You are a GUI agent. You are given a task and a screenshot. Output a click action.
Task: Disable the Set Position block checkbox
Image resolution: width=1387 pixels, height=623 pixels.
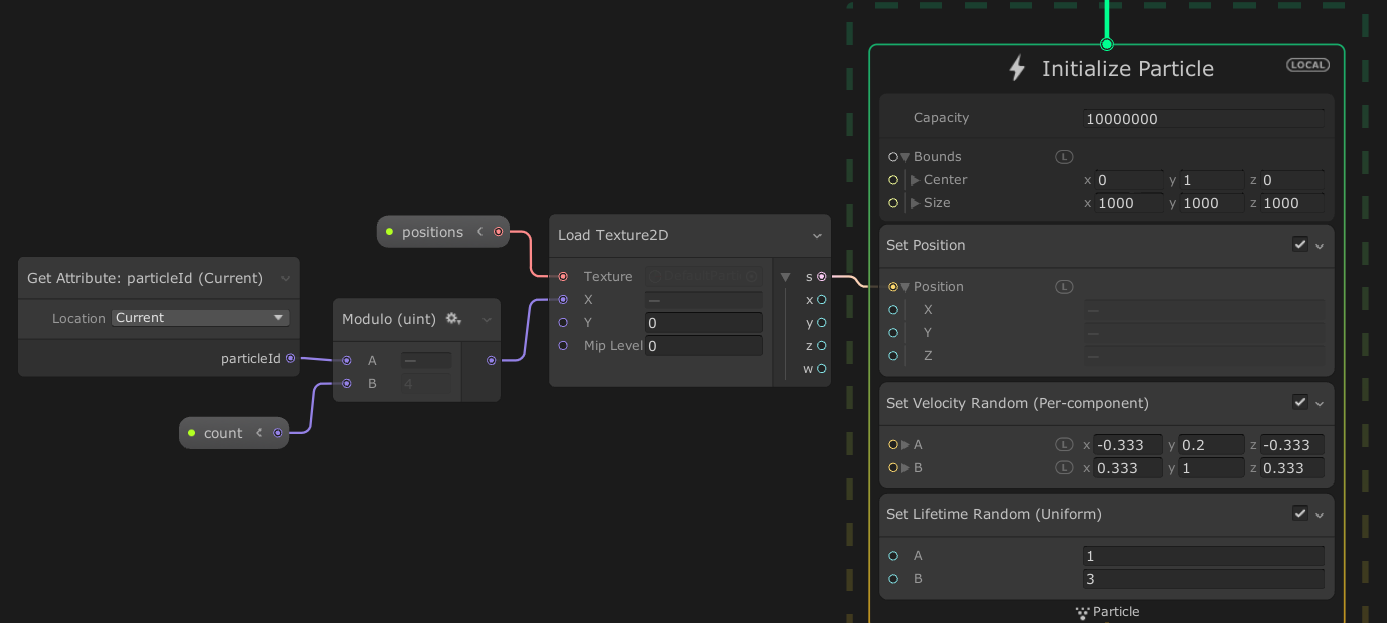(1299, 244)
